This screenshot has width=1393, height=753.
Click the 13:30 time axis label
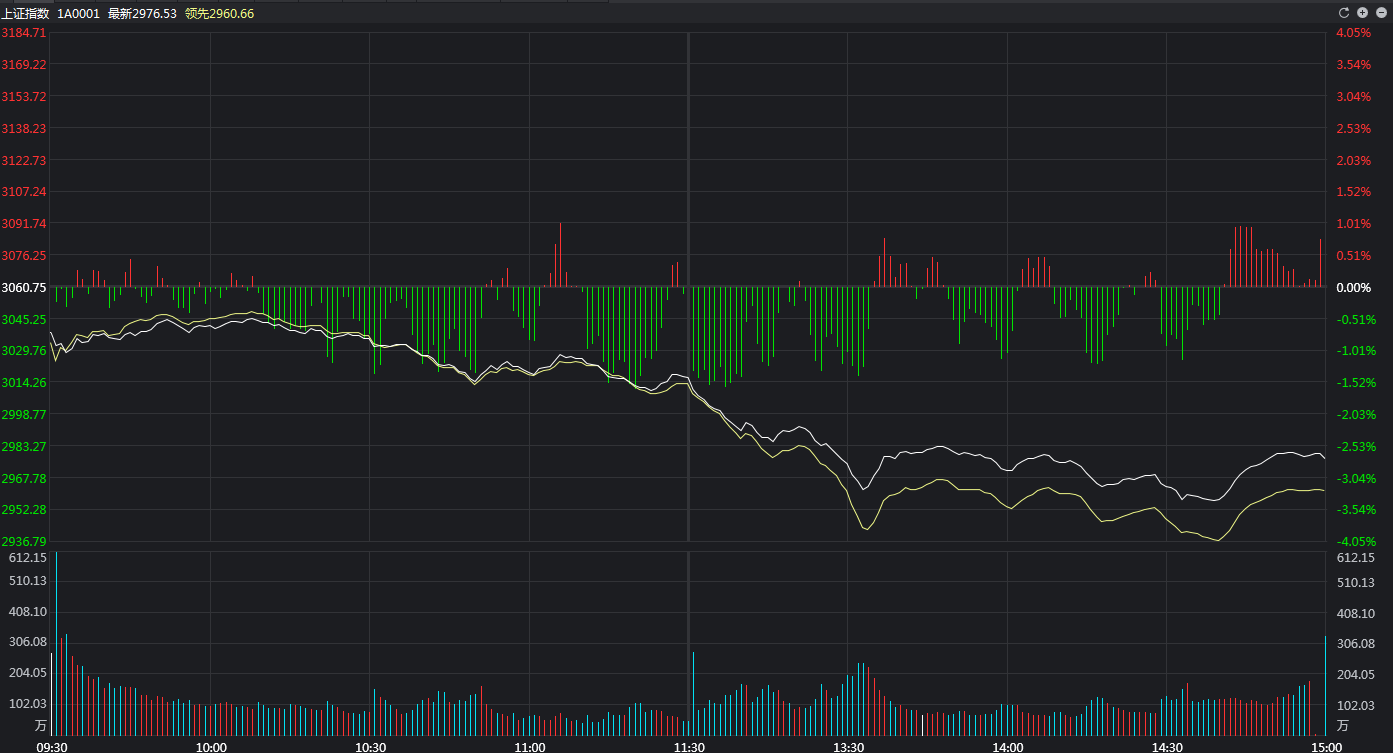[x=848, y=746]
